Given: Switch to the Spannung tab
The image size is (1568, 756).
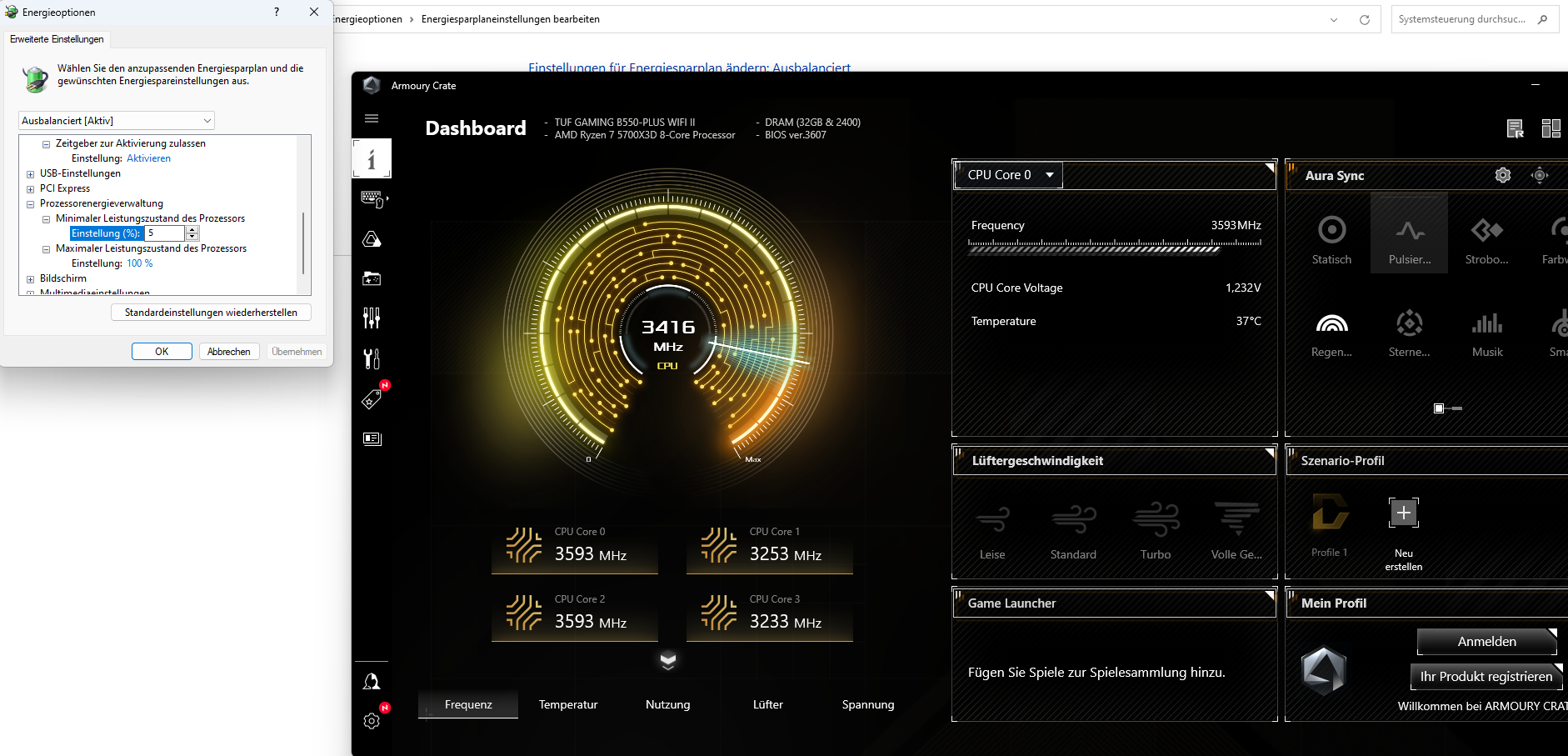Looking at the screenshot, I should [x=868, y=704].
